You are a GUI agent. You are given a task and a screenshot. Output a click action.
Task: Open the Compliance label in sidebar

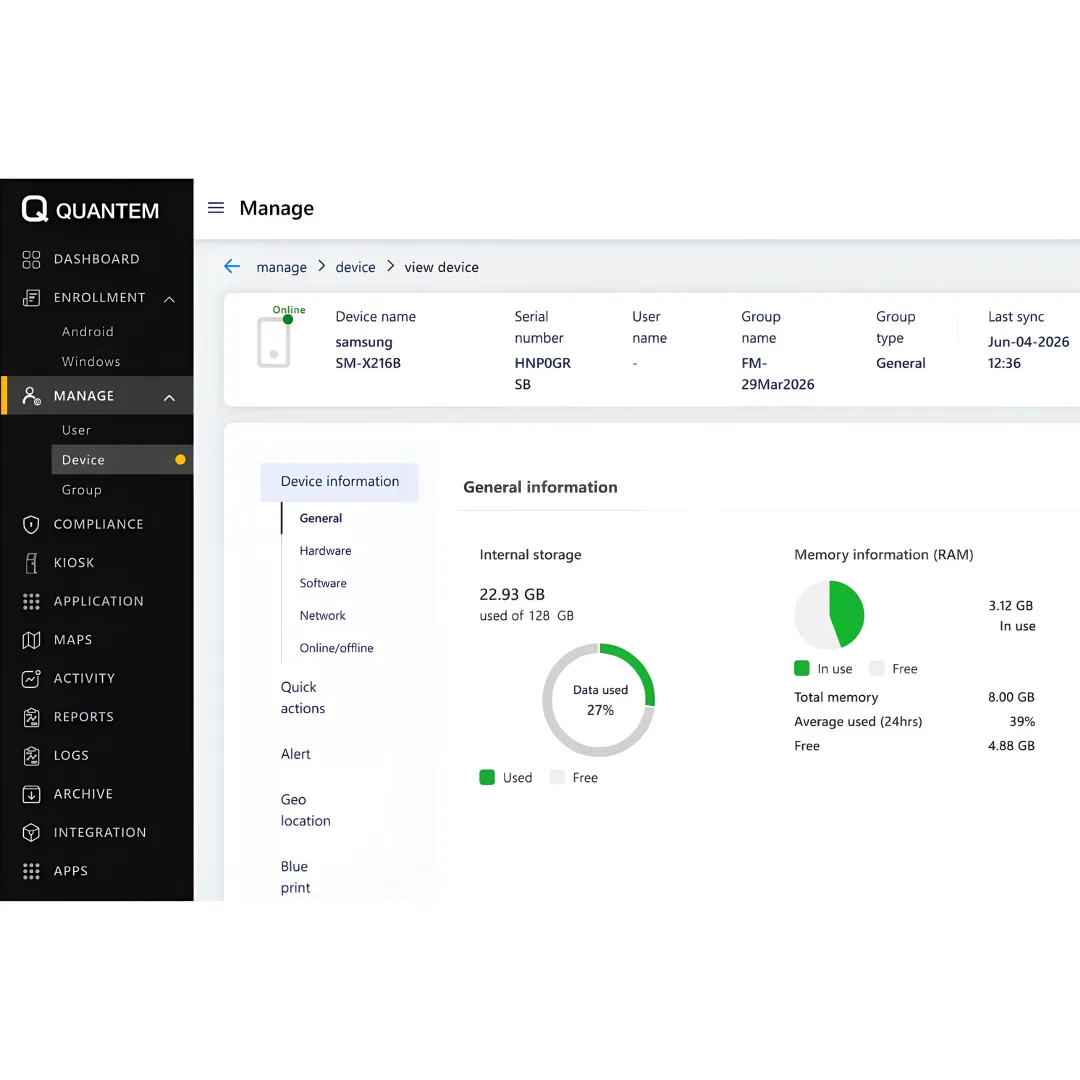pos(98,524)
